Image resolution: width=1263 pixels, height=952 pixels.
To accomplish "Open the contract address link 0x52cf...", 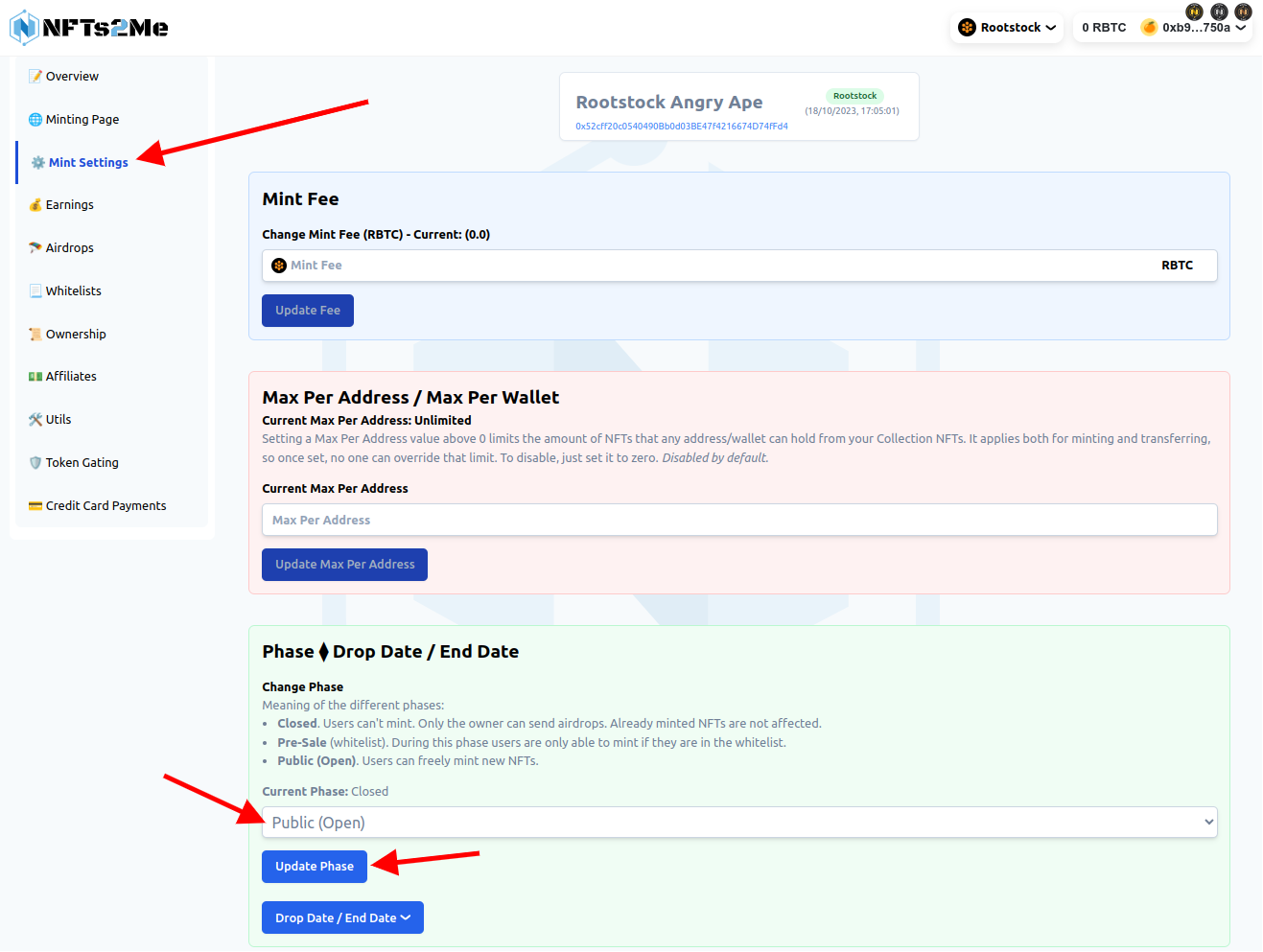I will point(682,126).
